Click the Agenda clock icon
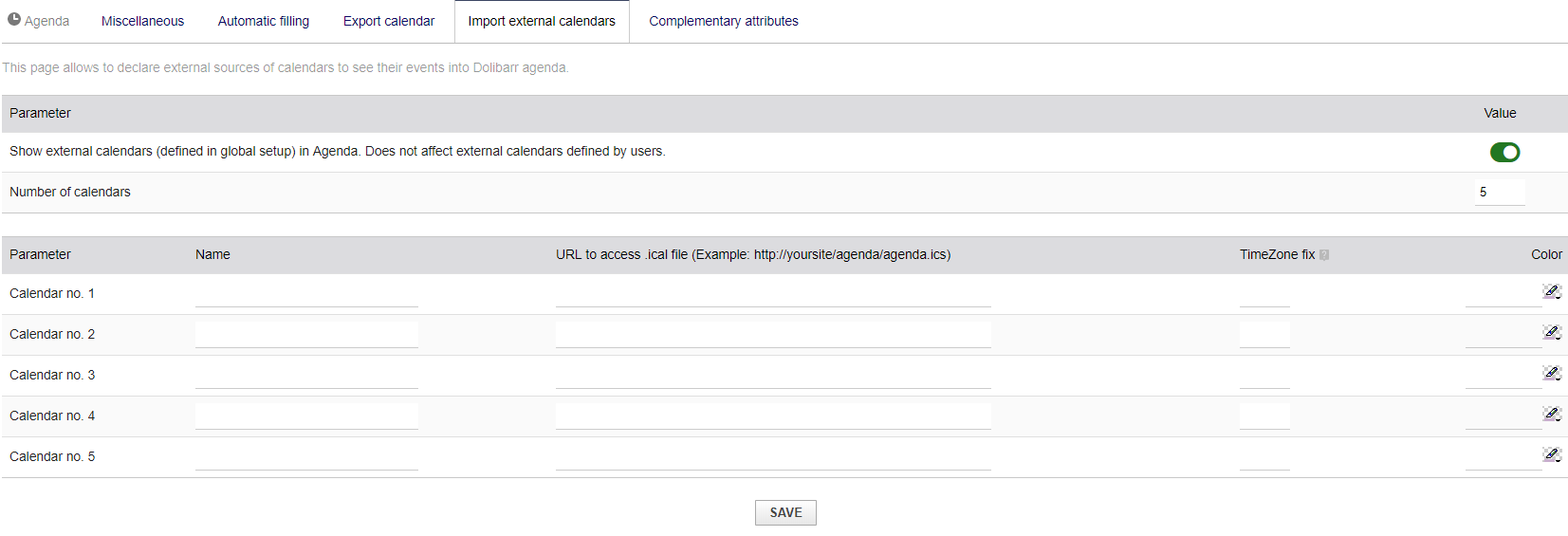This screenshot has height=536, width=1568. point(14,20)
